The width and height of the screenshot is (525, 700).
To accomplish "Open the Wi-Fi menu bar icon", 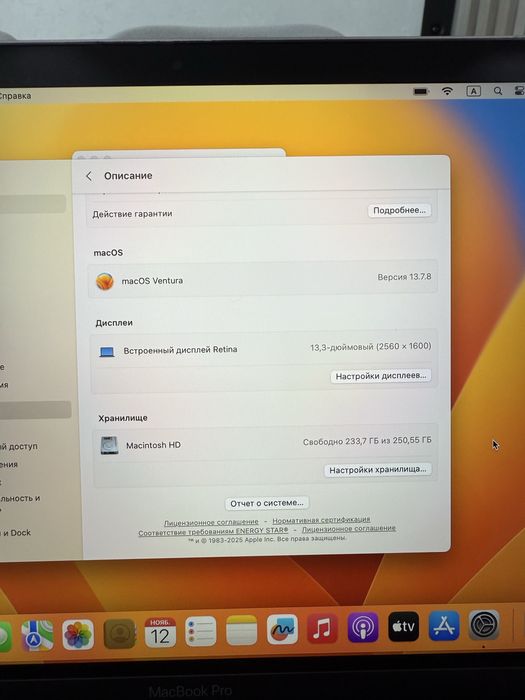I will [x=447, y=91].
